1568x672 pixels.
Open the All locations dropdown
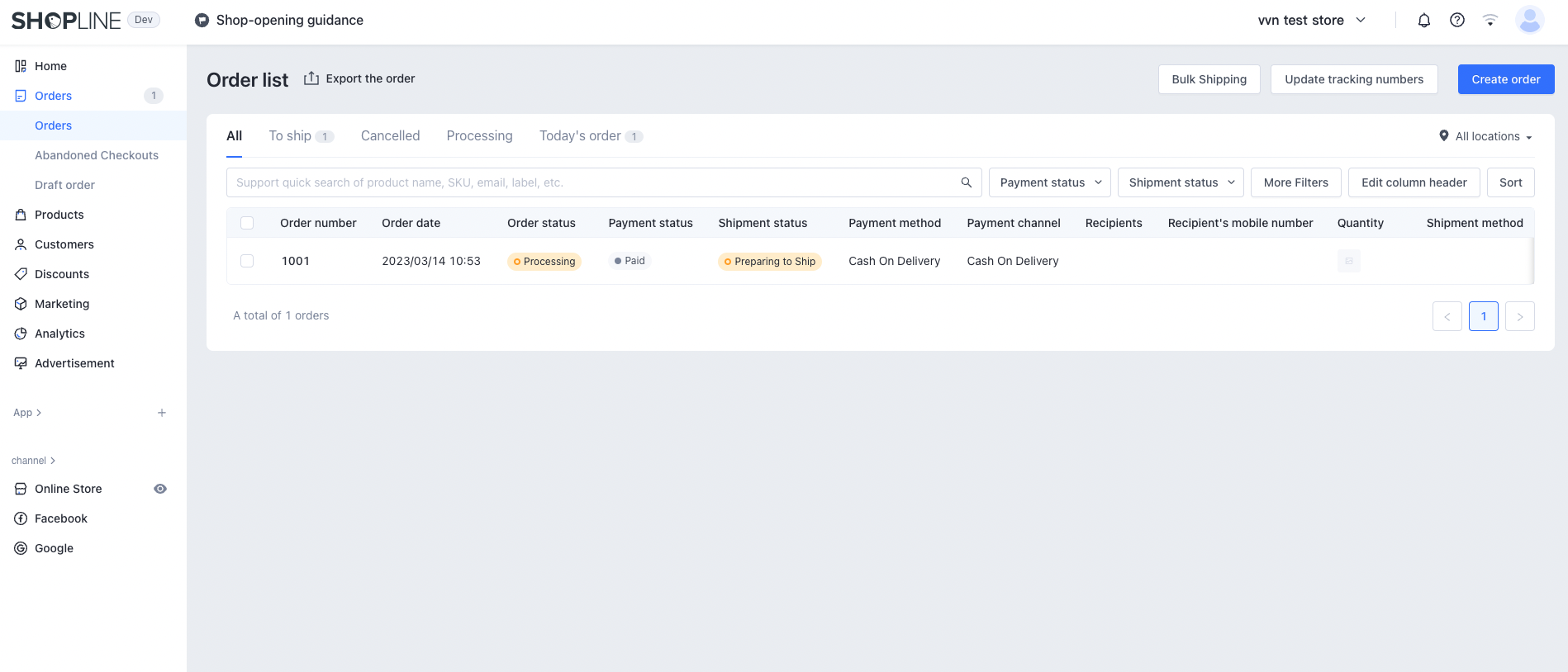coord(1485,136)
